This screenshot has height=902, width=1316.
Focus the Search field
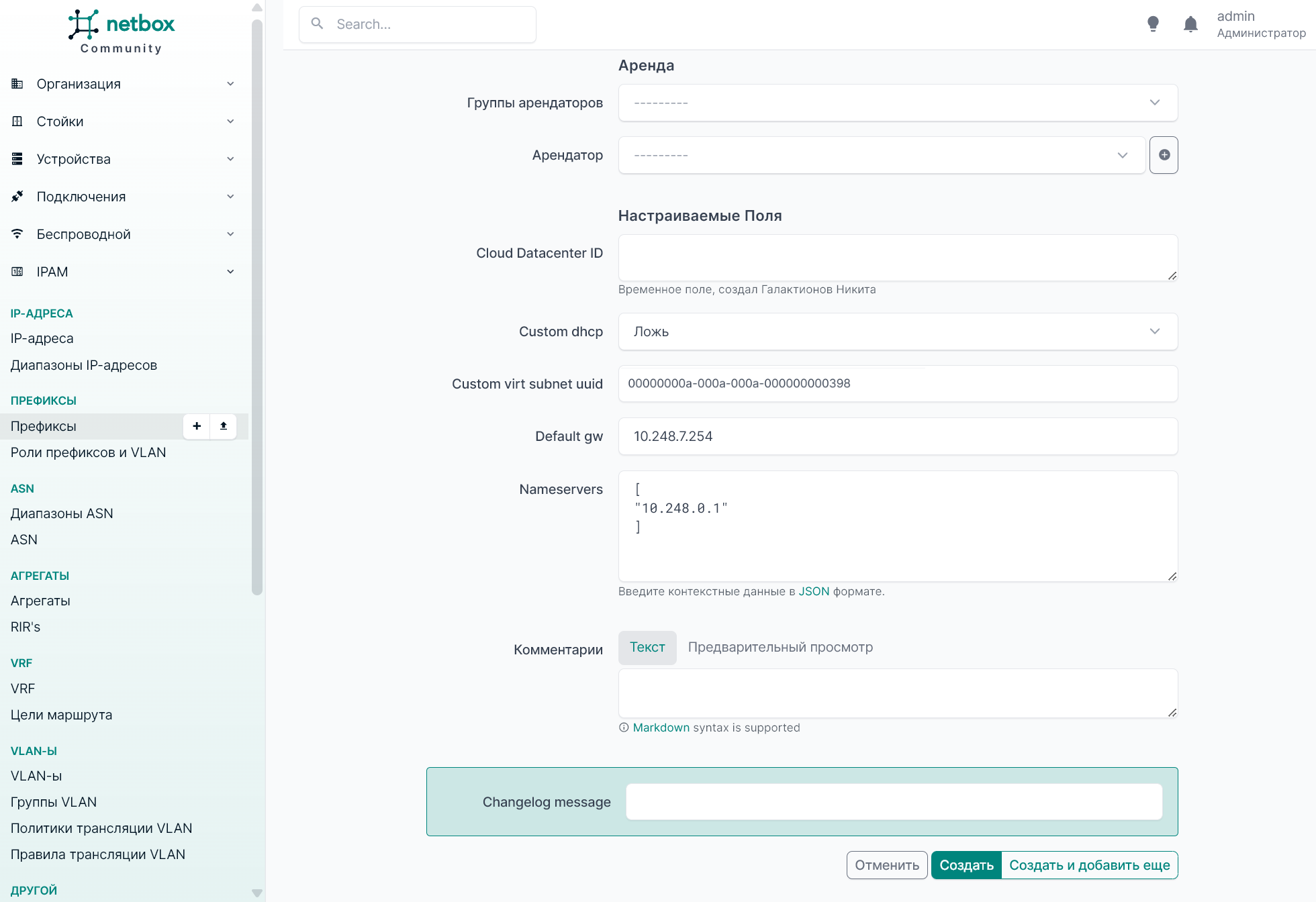pos(418,24)
